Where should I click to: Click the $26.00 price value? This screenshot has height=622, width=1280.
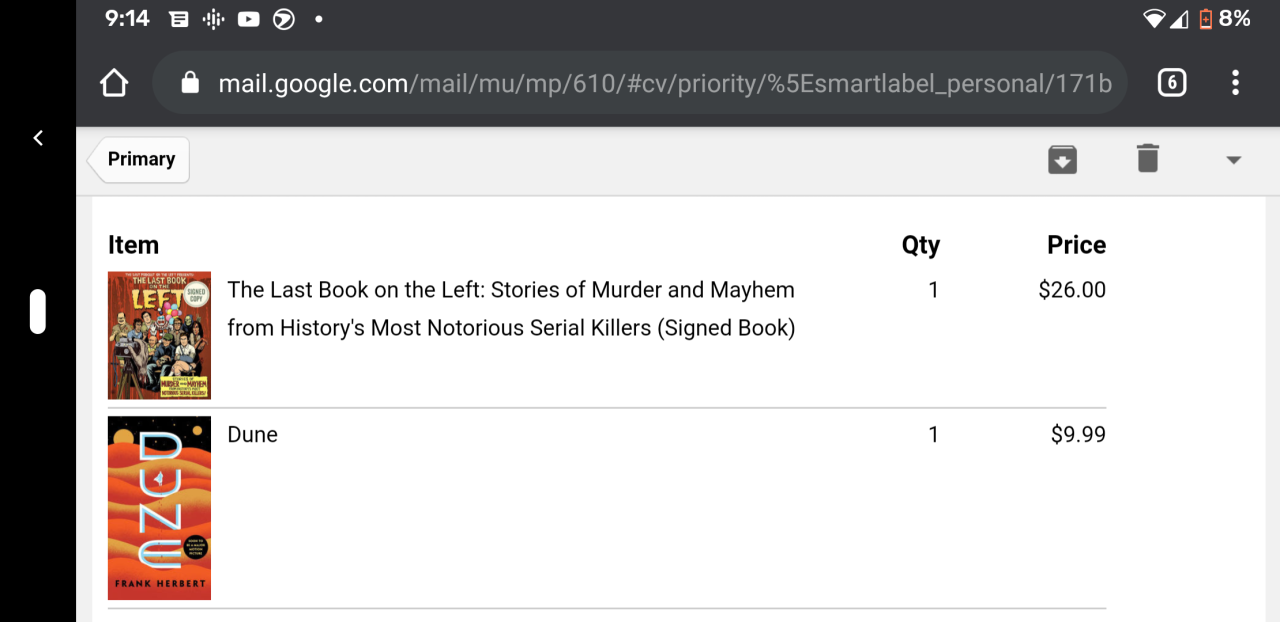(1072, 290)
